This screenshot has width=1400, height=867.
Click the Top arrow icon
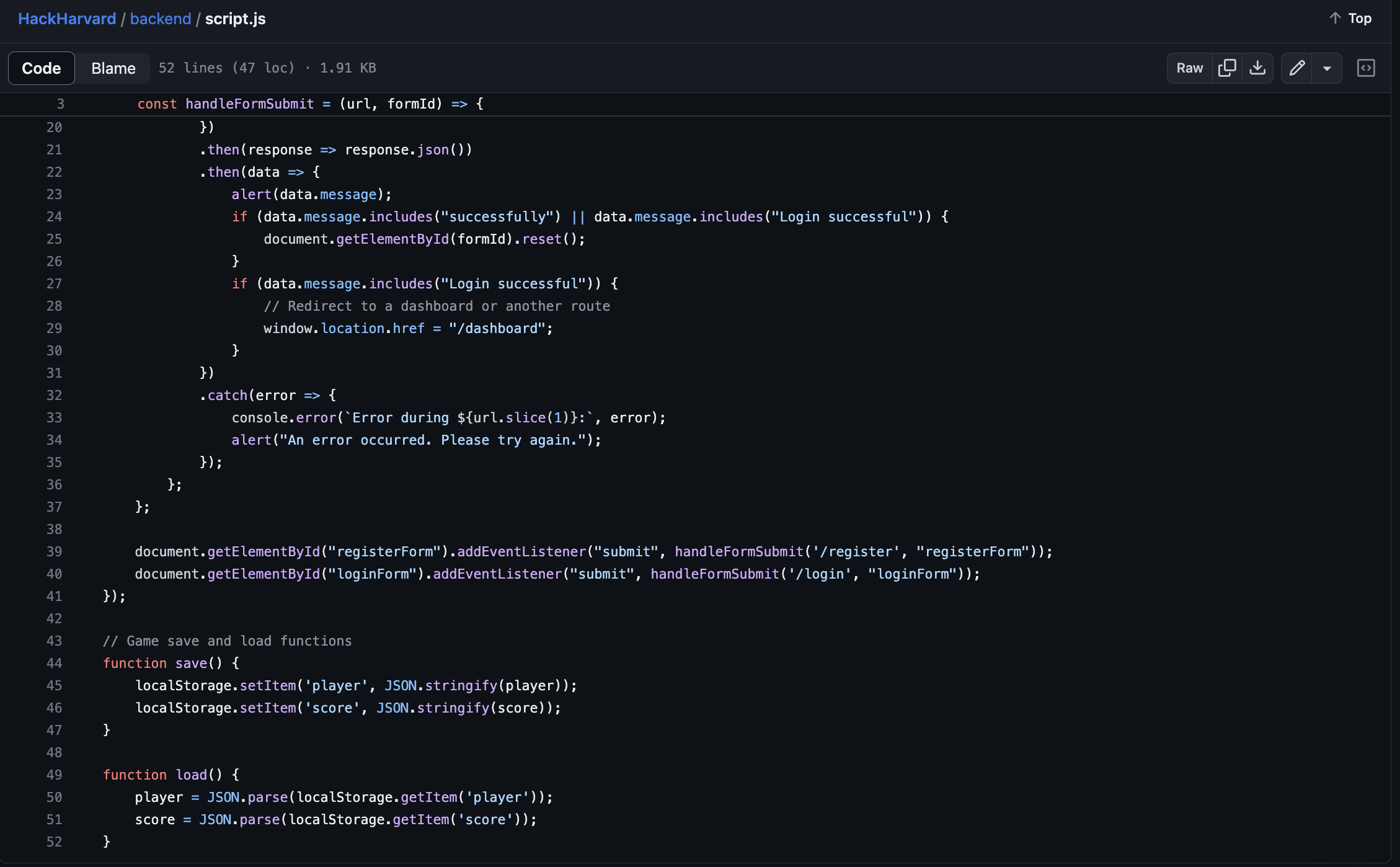tap(1335, 18)
